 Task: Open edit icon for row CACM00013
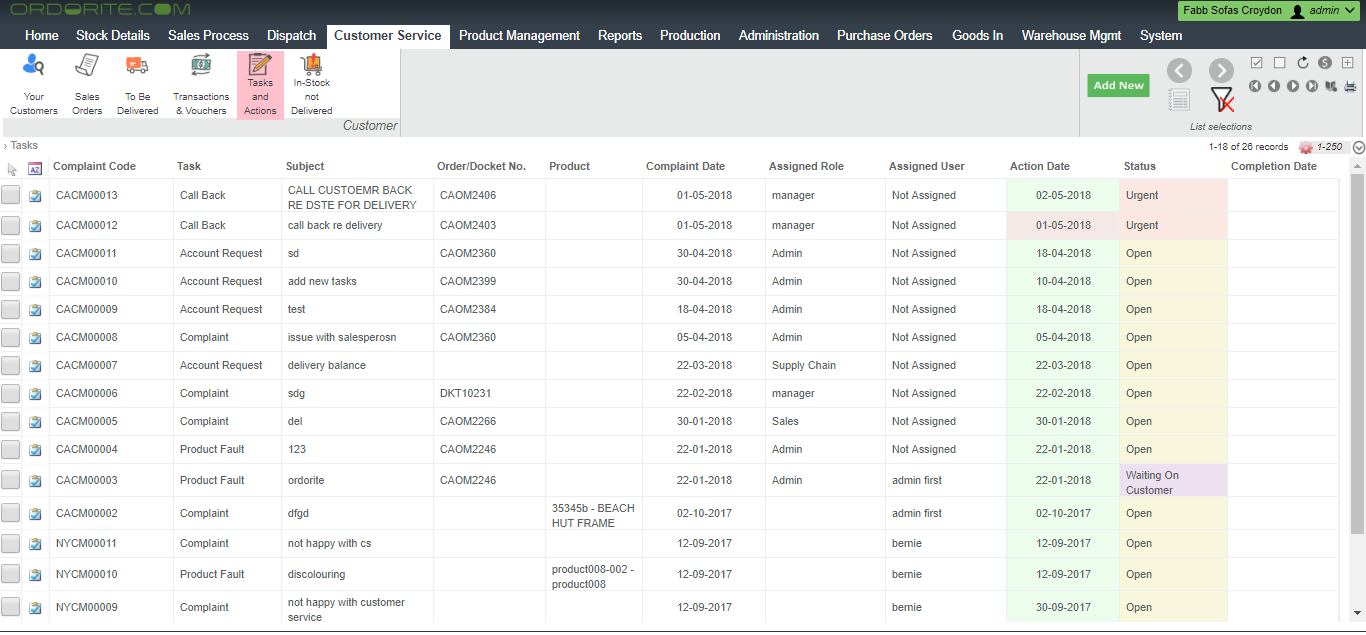[x=35, y=197]
